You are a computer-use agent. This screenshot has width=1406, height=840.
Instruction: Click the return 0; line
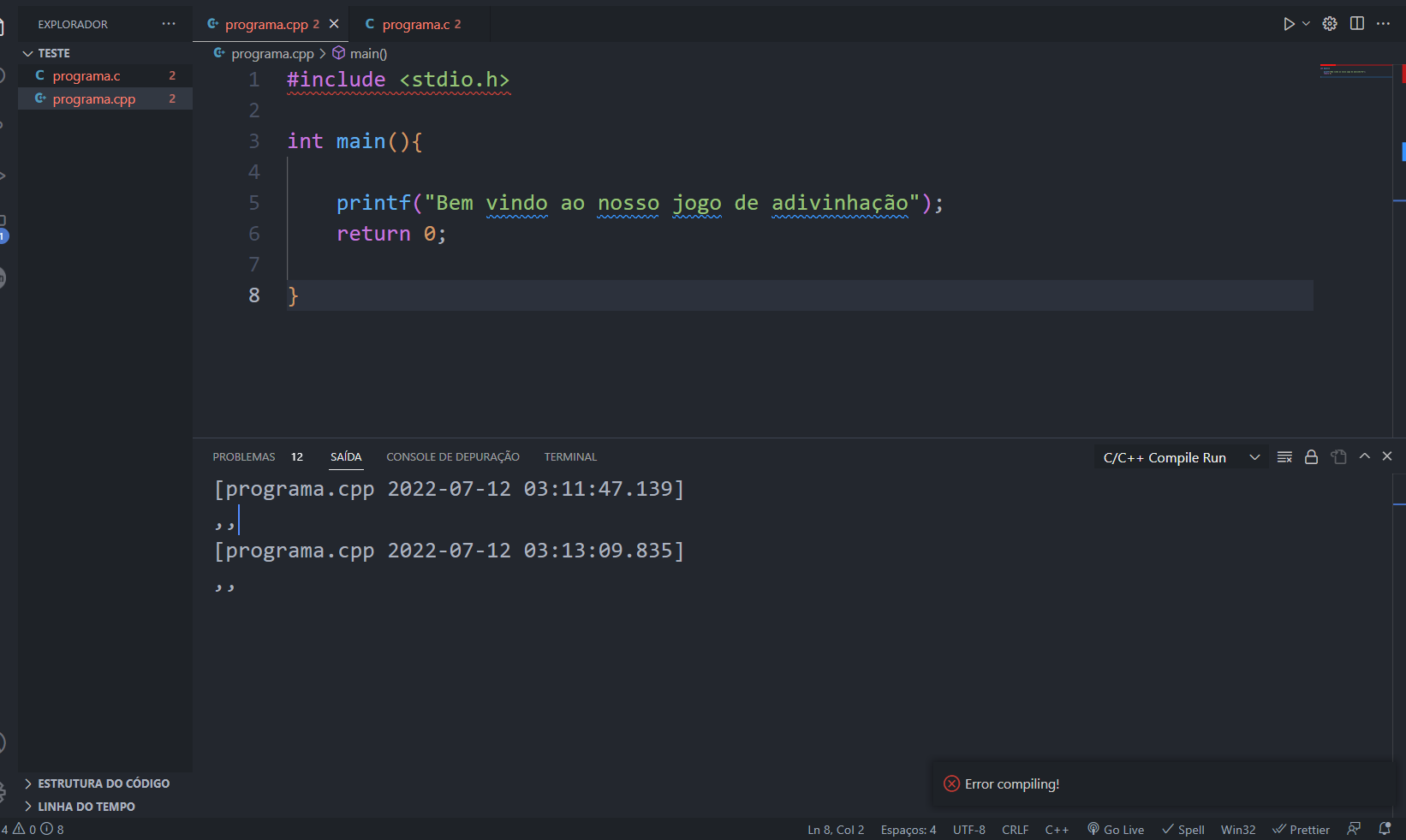[391, 234]
